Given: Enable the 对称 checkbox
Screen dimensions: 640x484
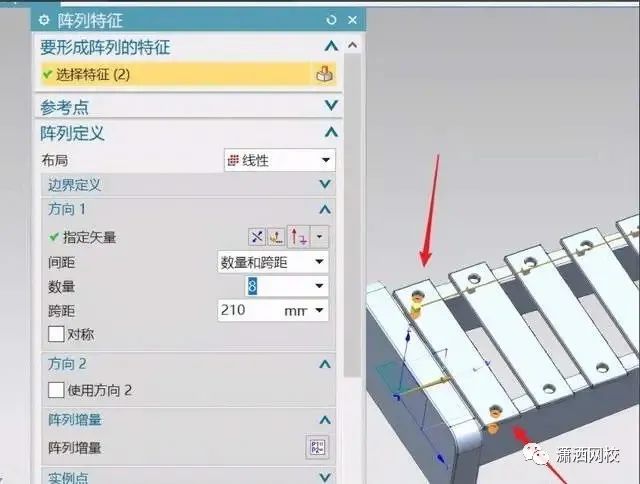Looking at the screenshot, I should point(56,334).
